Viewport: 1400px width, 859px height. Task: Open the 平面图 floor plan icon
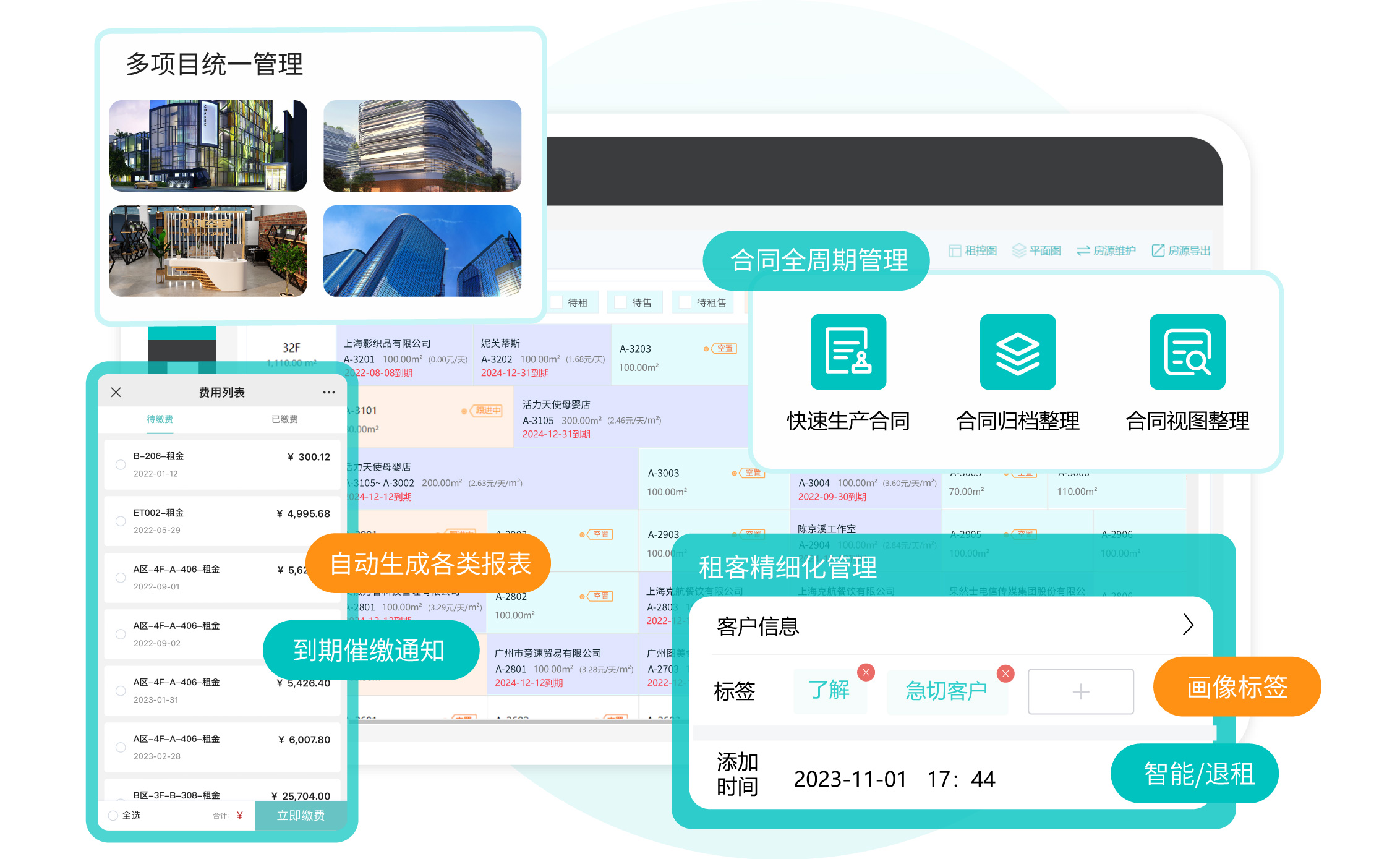tap(1018, 250)
